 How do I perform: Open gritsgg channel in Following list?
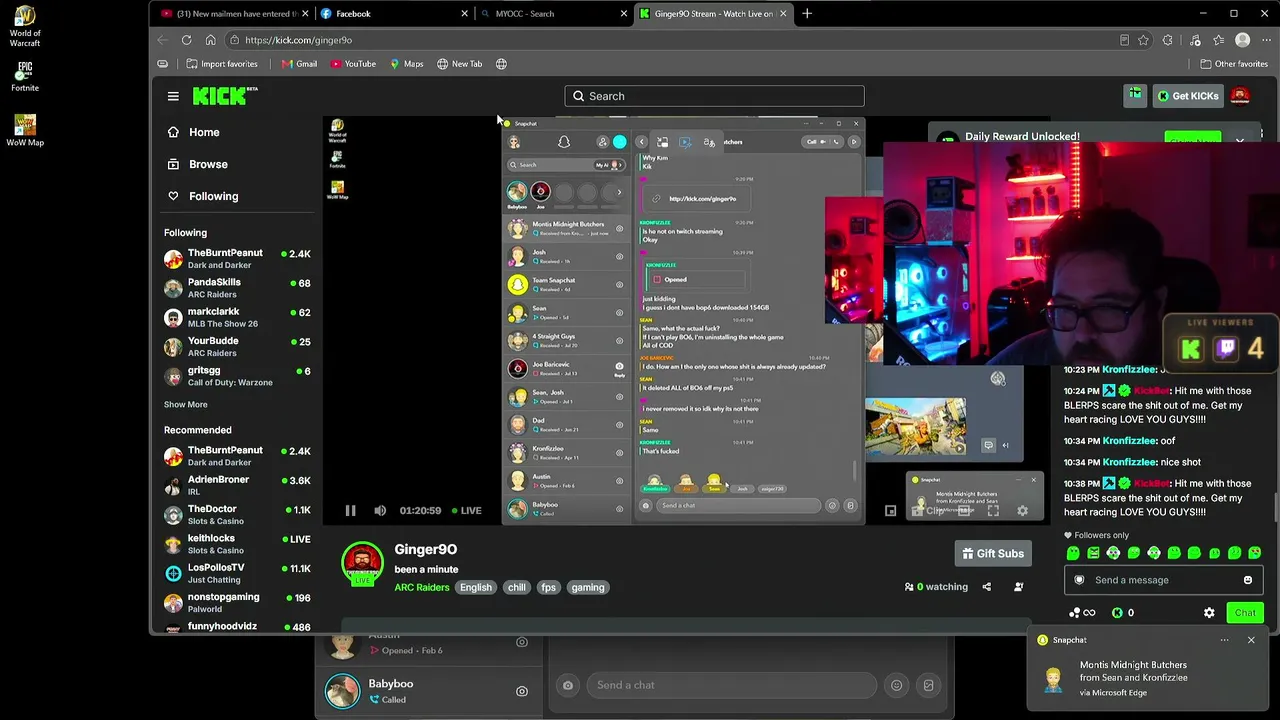click(238, 377)
